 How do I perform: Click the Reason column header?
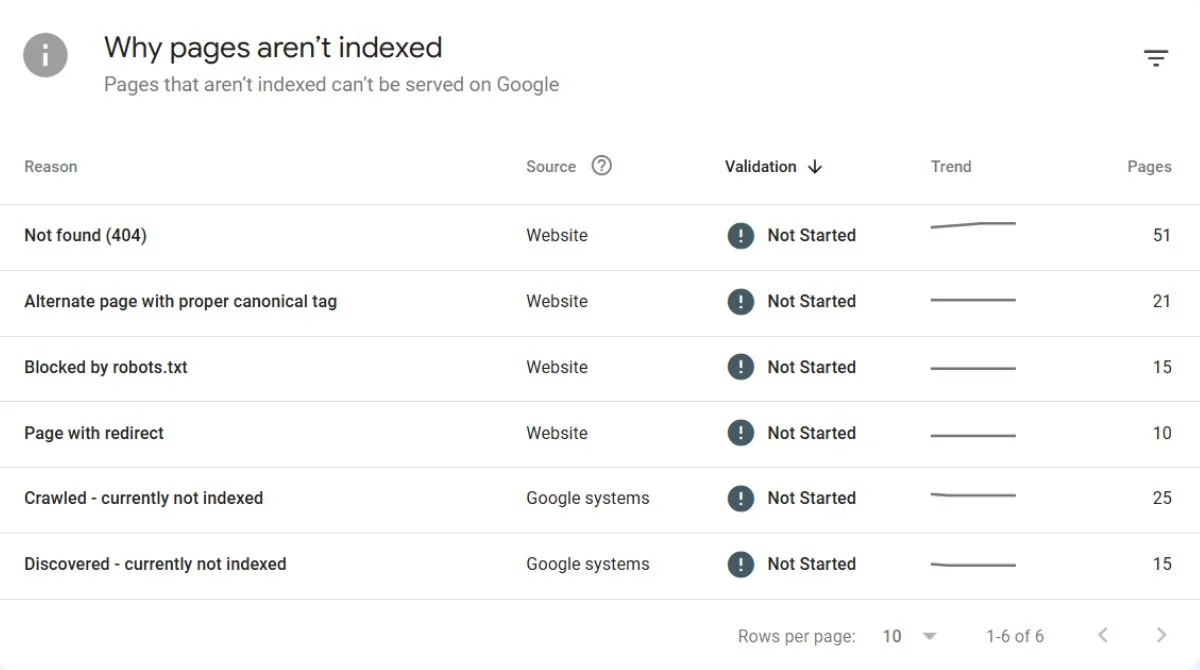click(x=51, y=167)
